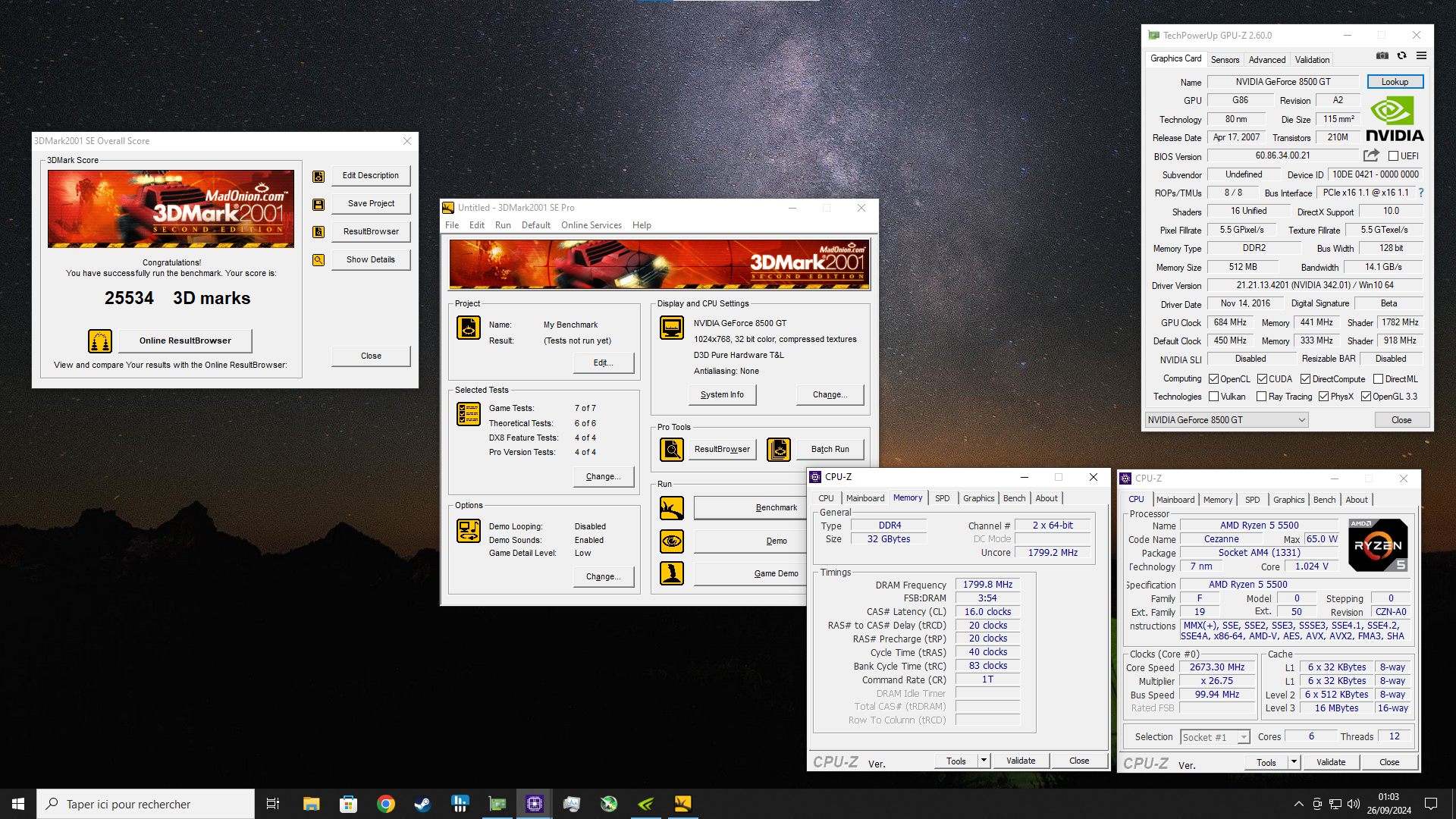The image size is (1456, 819).
Task: Switch to the Advanced tab in GPU-Z
Action: click(1267, 60)
